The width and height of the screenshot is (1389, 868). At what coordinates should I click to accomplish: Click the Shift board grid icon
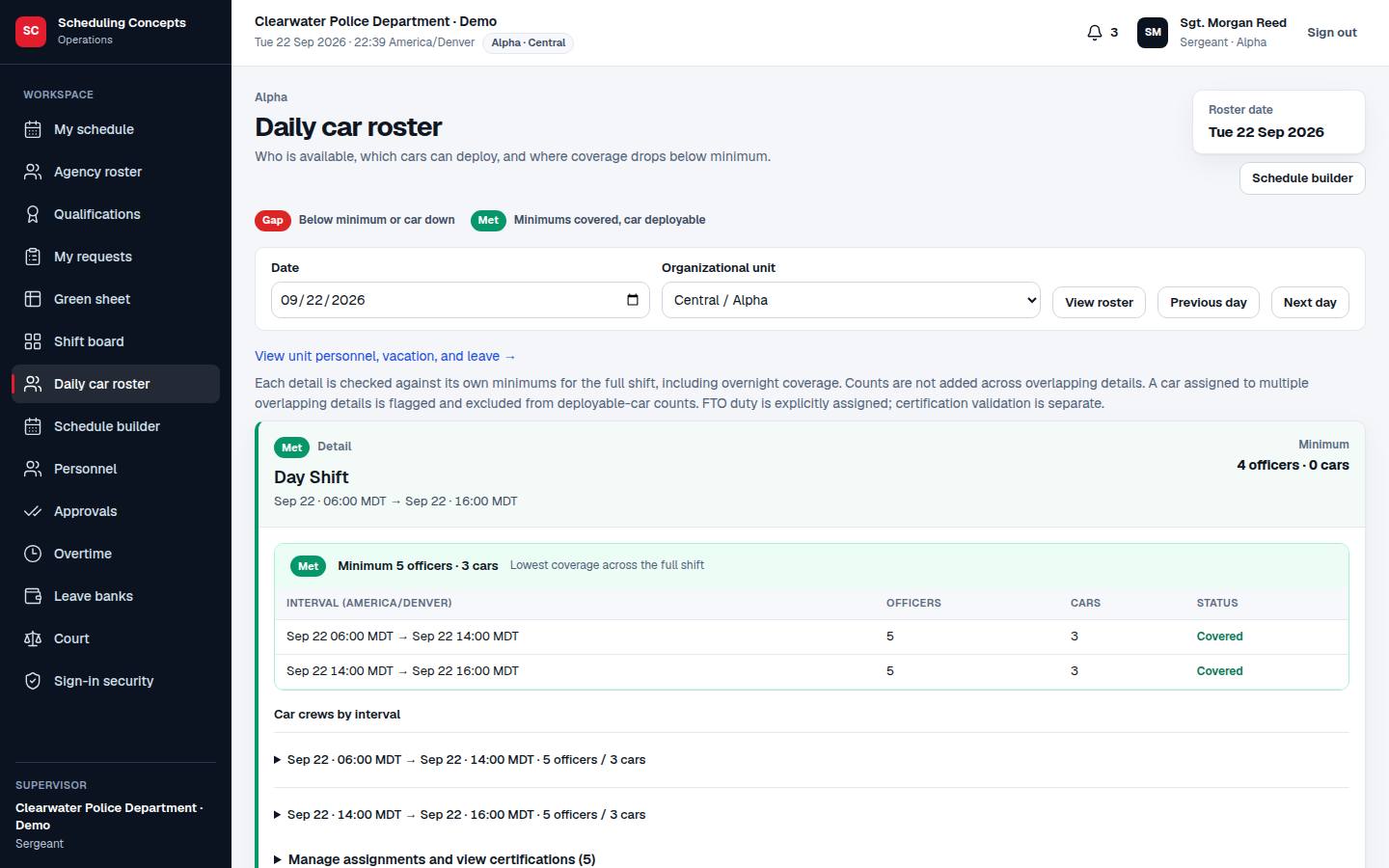click(x=33, y=341)
